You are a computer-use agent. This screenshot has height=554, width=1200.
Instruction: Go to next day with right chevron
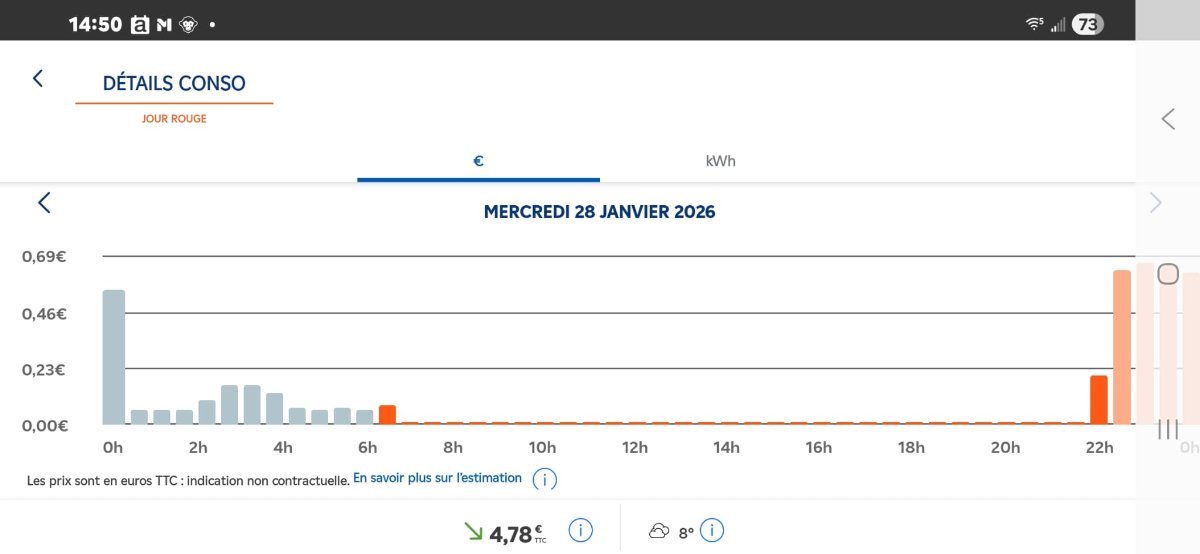1156,203
